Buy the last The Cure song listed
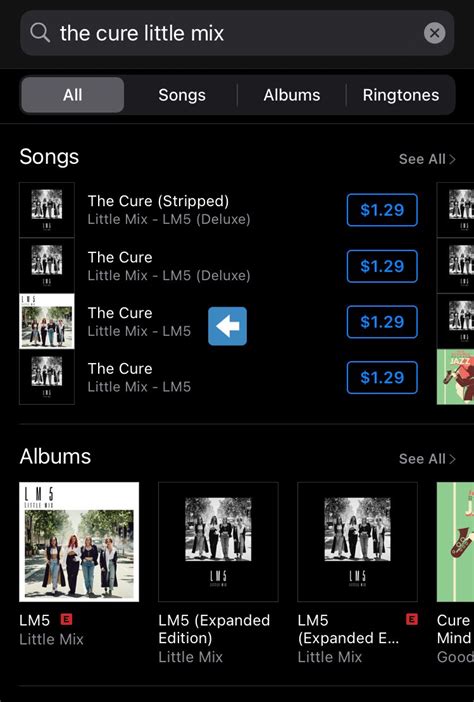This screenshot has width=474, height=702. (x=382, y=377)
